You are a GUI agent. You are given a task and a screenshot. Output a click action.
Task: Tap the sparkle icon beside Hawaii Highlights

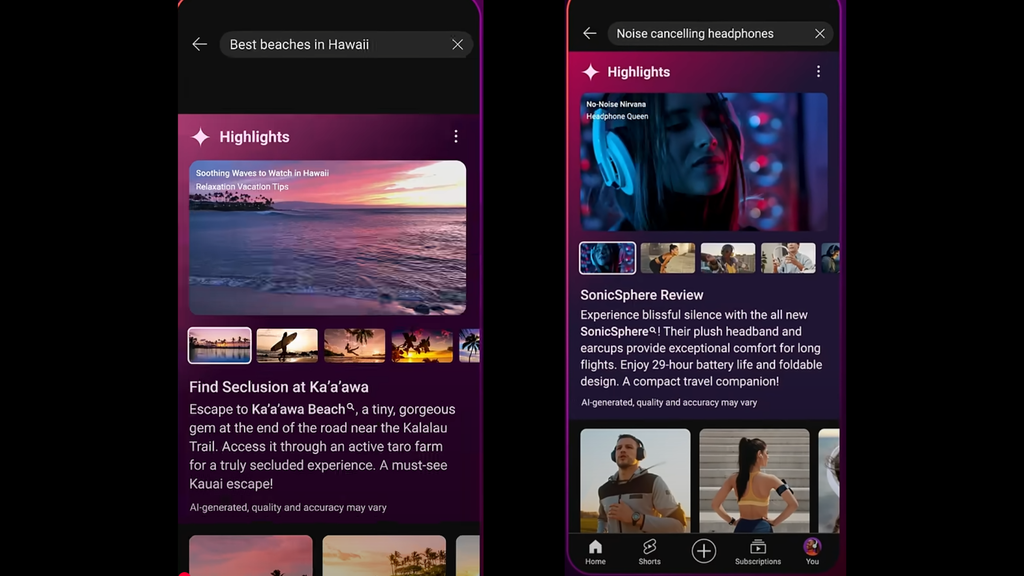[x=200, y=136]
